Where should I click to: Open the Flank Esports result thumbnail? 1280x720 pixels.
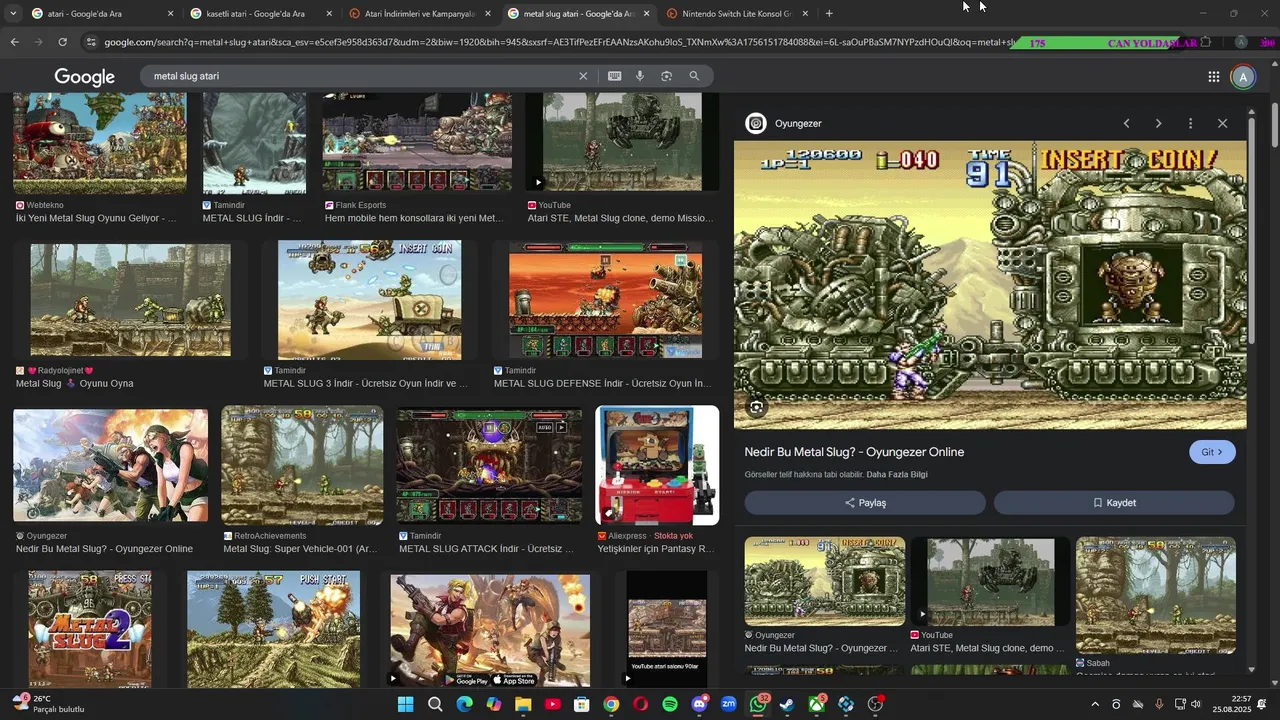pyautogui.click(x=417, y=142)
